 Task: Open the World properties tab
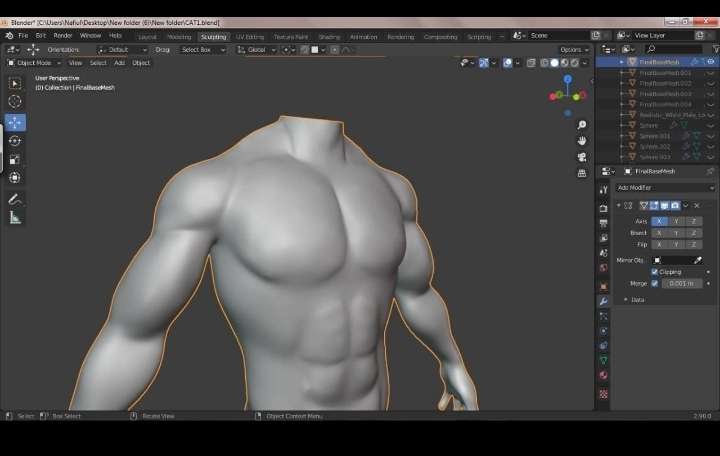604,268
